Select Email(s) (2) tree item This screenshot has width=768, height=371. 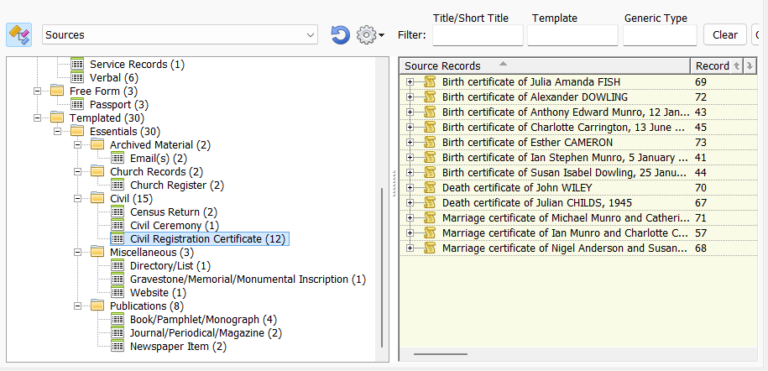coord(159,158)
